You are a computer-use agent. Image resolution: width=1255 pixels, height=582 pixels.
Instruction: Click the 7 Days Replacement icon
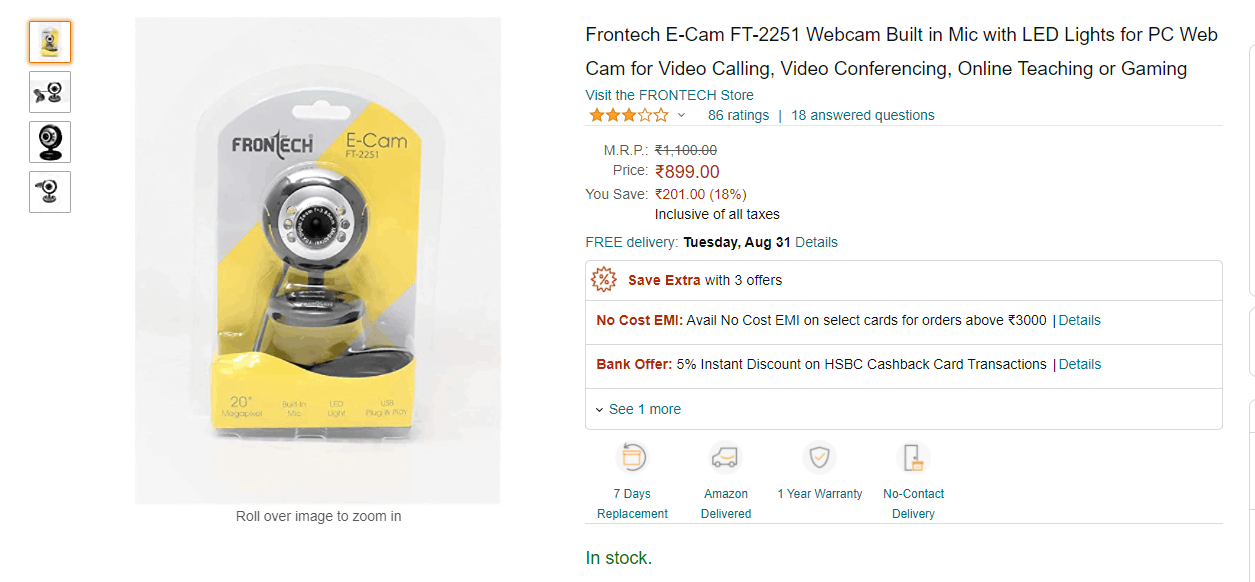(632, 458)
